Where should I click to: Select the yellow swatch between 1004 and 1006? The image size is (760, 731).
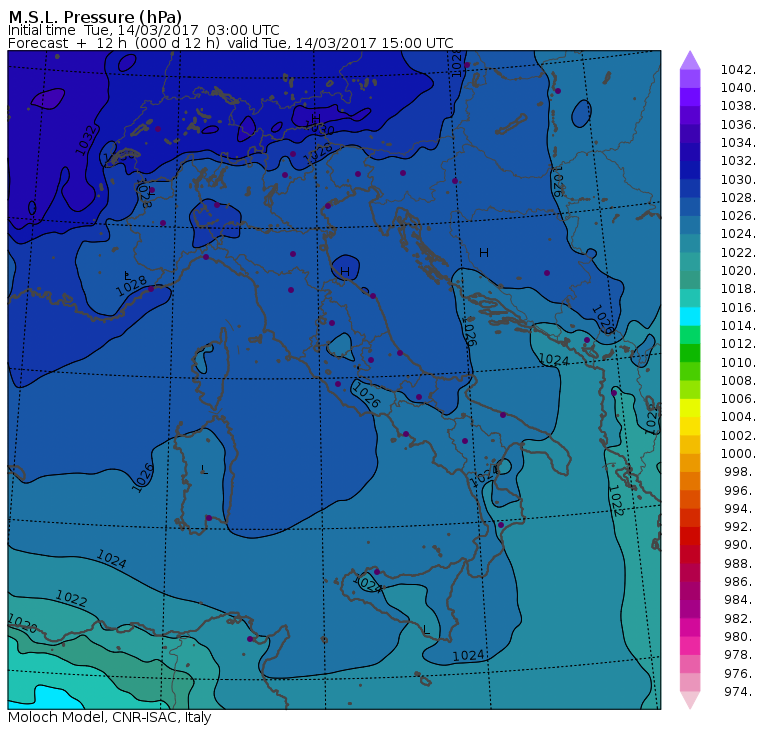click(x=690, y=407)
